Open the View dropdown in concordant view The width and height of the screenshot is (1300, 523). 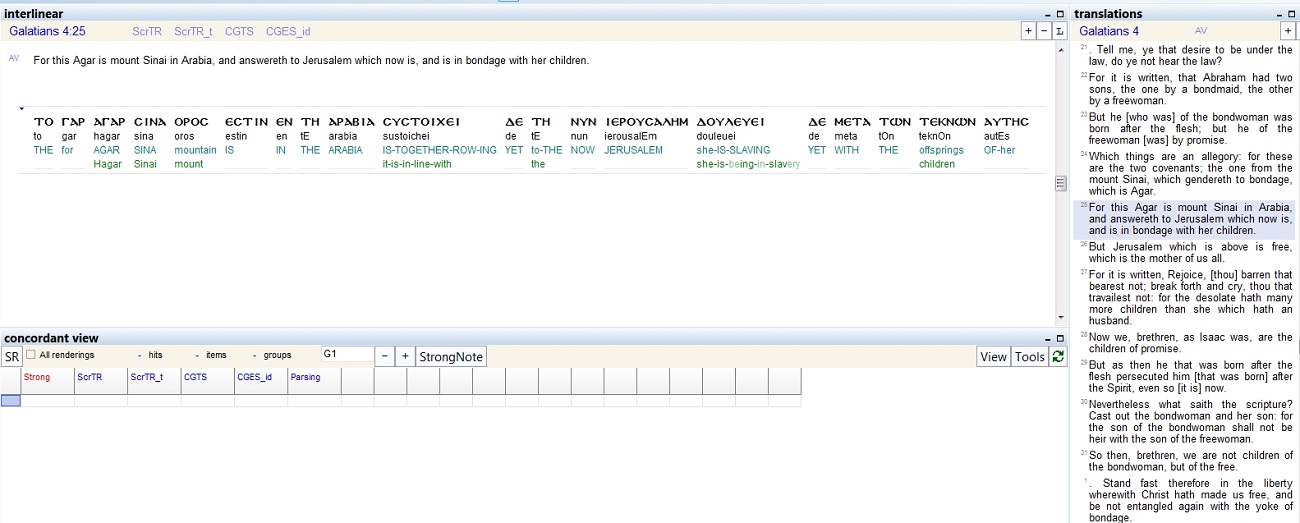[x=993, y=357]
